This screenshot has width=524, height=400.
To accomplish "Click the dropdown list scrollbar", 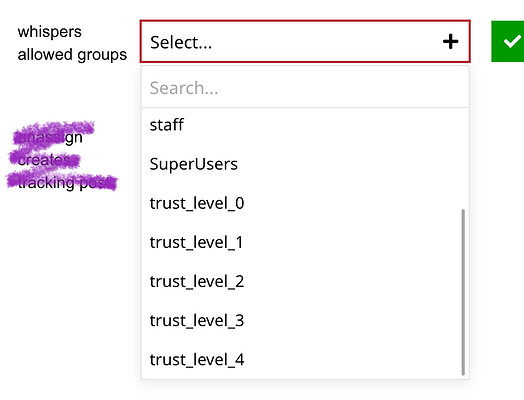I will click(x=463, y=292).
